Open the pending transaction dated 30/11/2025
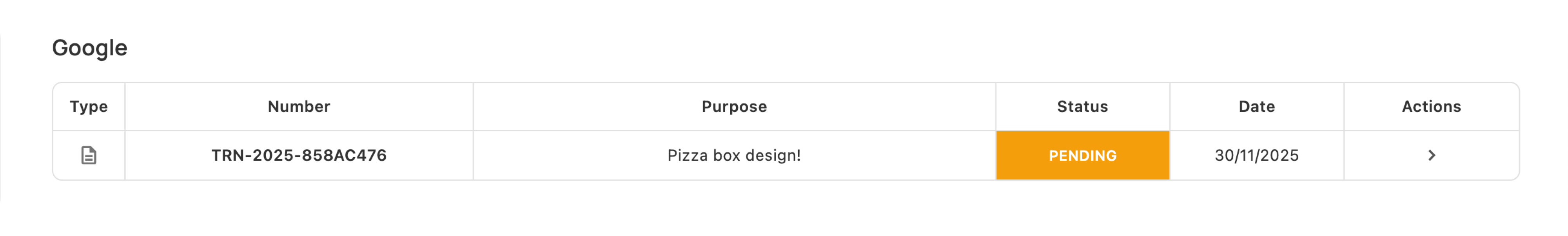The width and height of the screenshot is (1568, 236). coord(1431,155)
